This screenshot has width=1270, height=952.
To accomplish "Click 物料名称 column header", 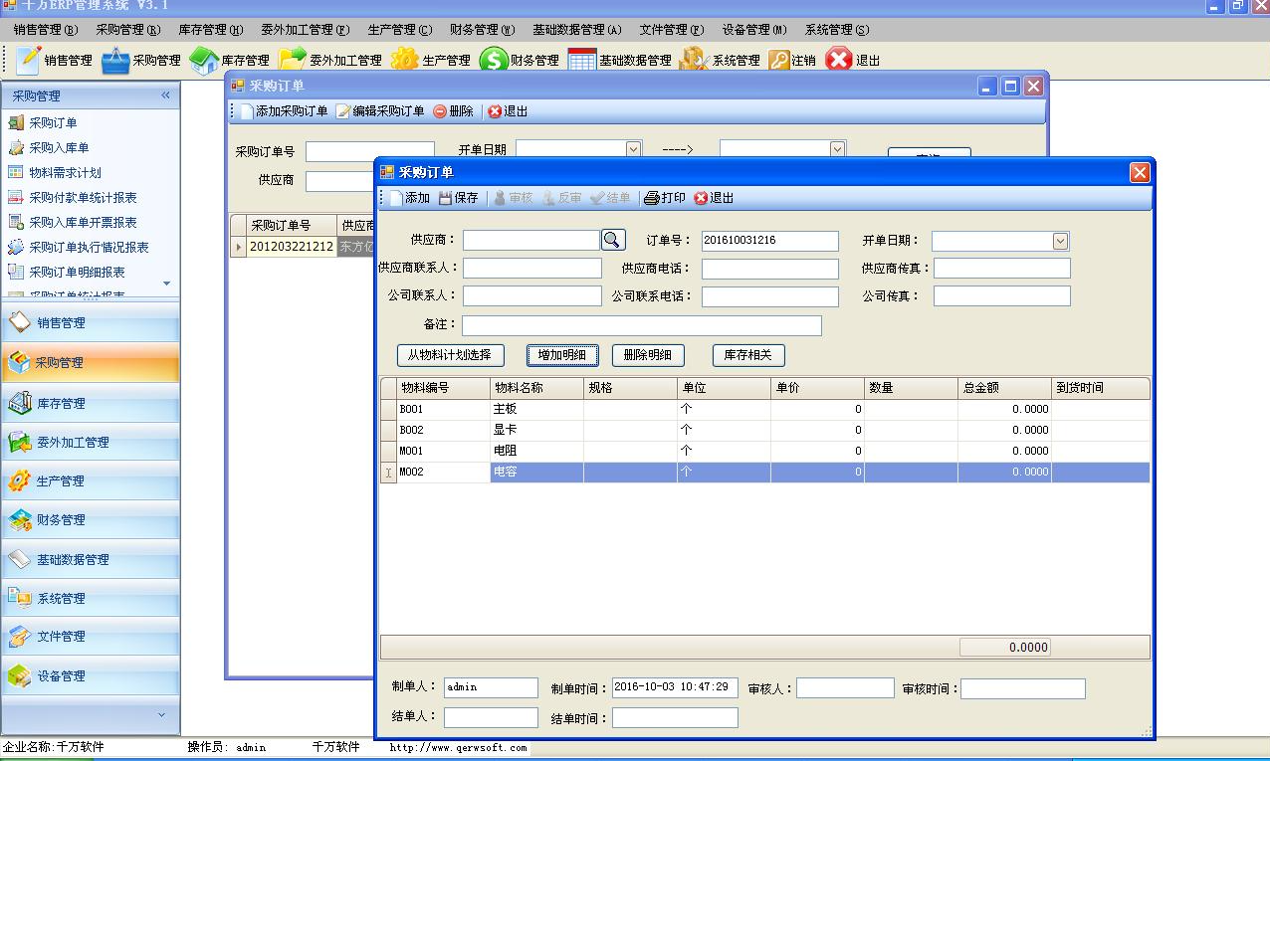I will click(536, 388).
